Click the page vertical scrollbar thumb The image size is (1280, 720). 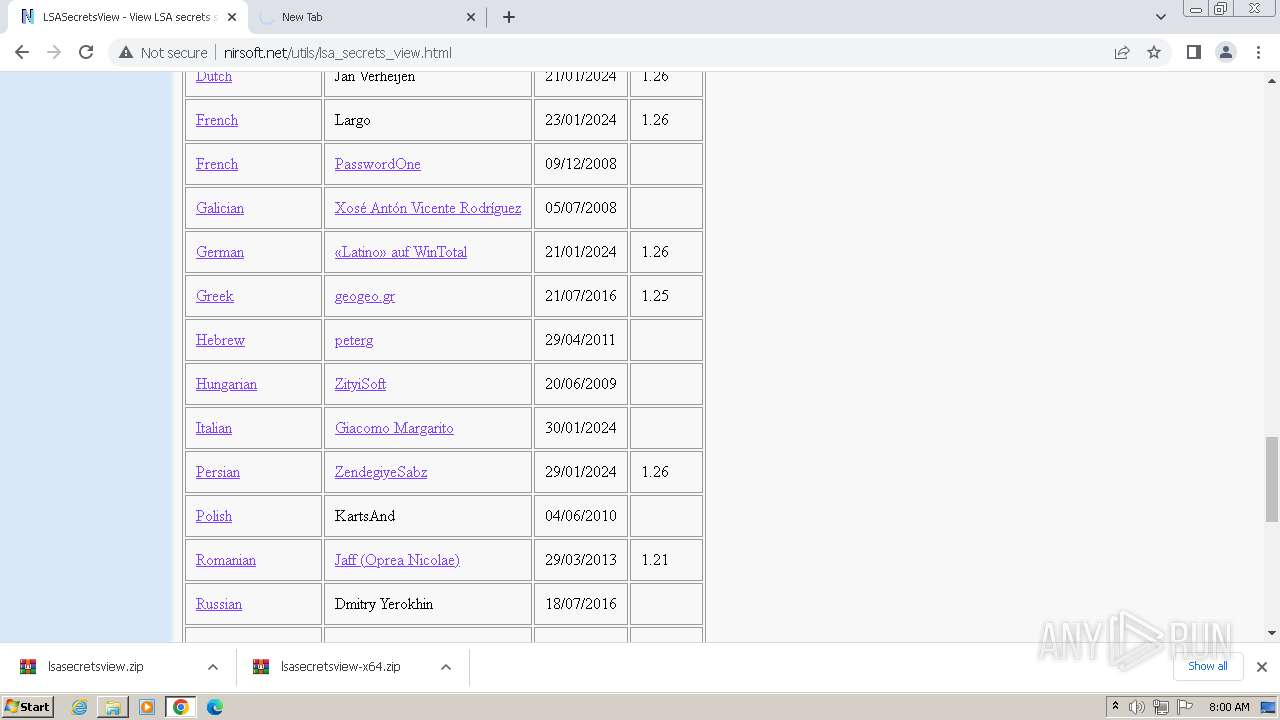[1272, 478]
